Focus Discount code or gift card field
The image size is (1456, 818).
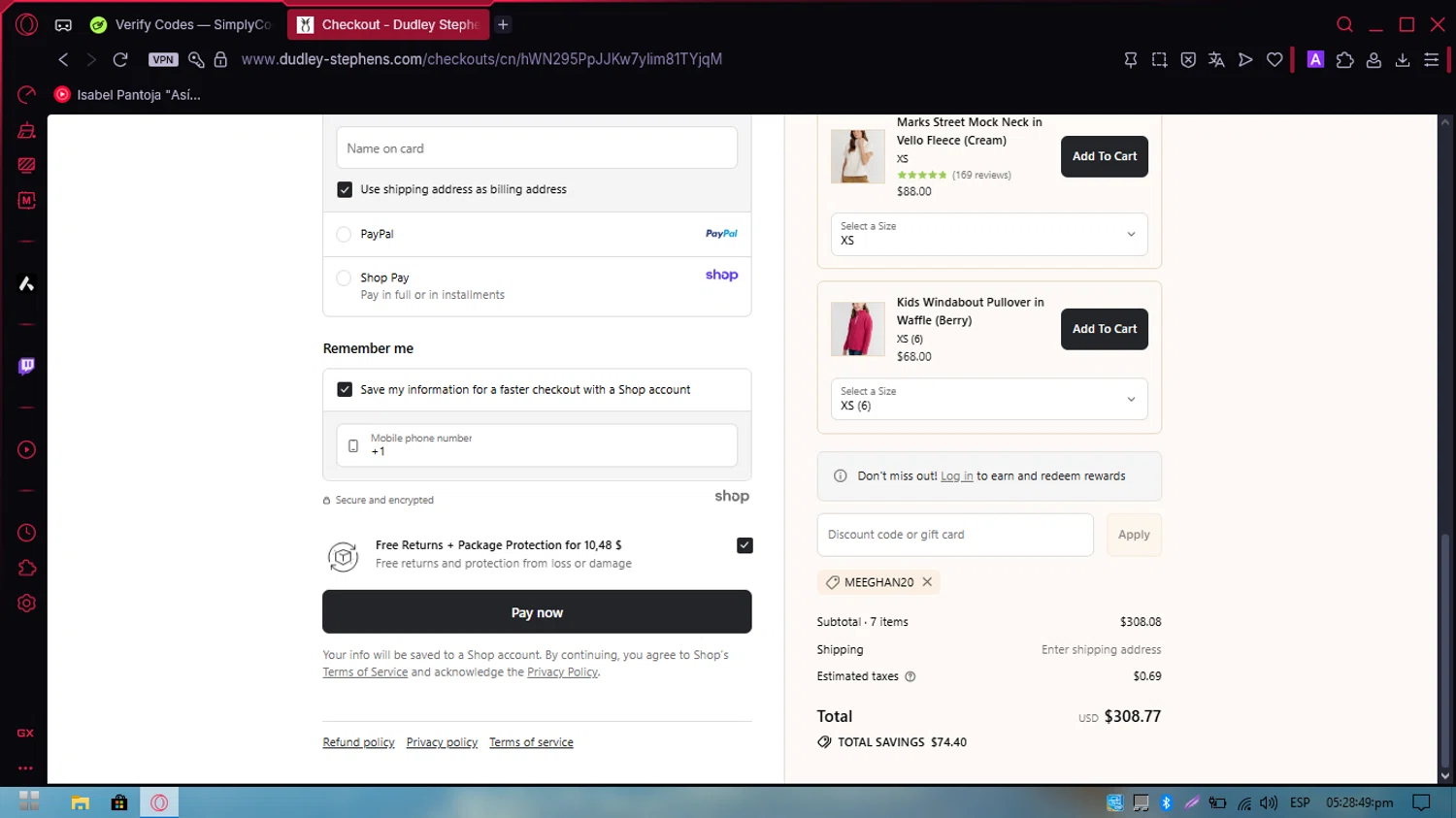955,535
